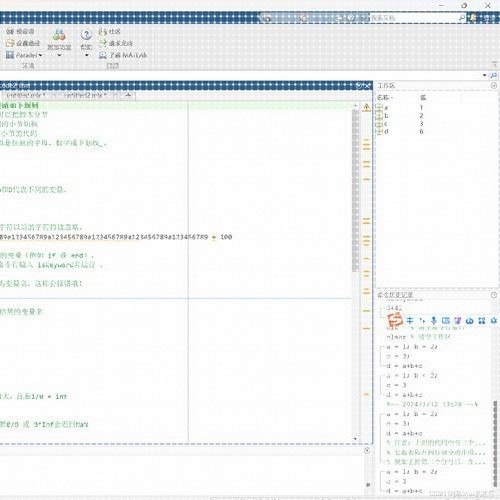The width and height of the screenshot is (500, 500).
Task: Open the Set Path tool icon
Action: [10, 43]
